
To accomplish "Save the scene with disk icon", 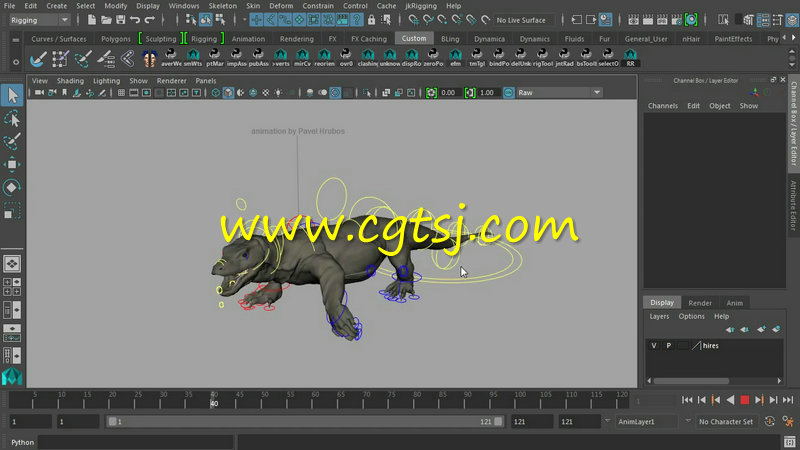I will pos(120,20).
